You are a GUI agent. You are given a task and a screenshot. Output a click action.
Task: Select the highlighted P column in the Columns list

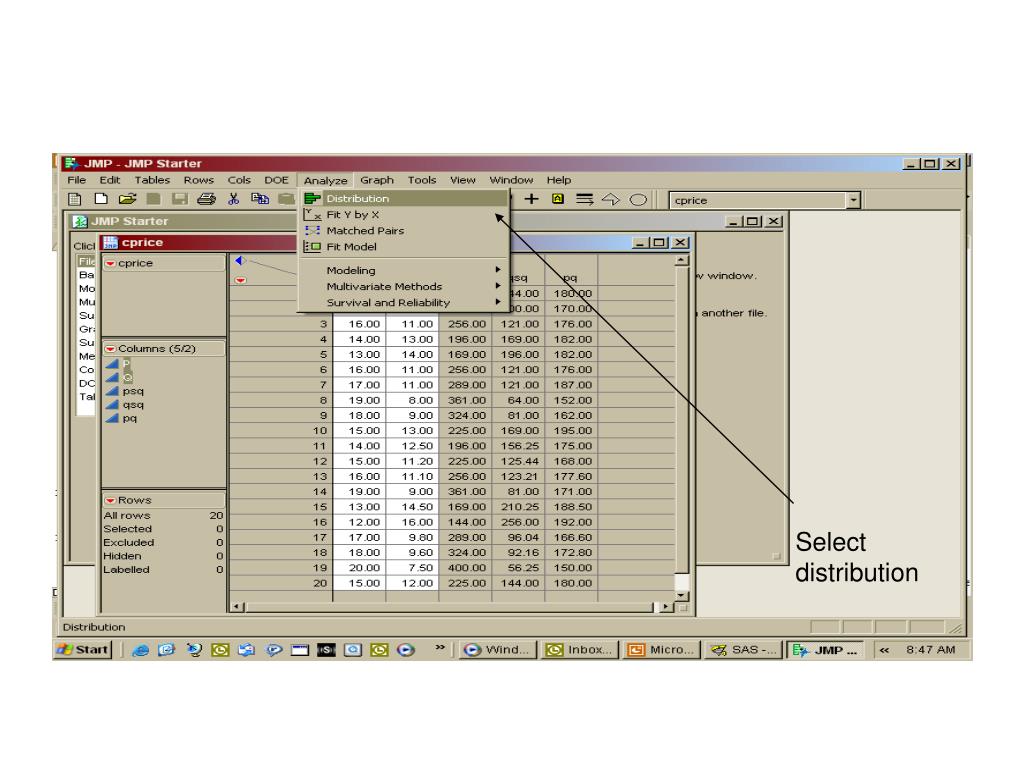126,364
